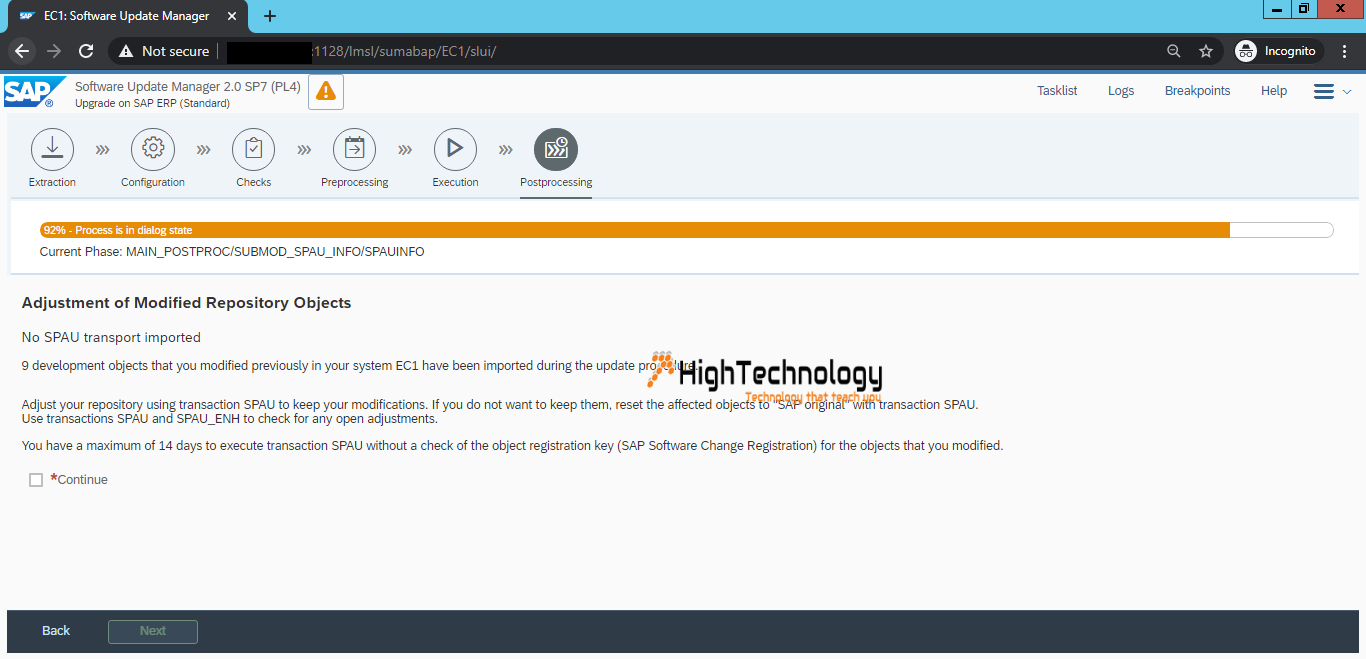
Task: Click the 92% progress bar
Action: (x=686, y=230)
